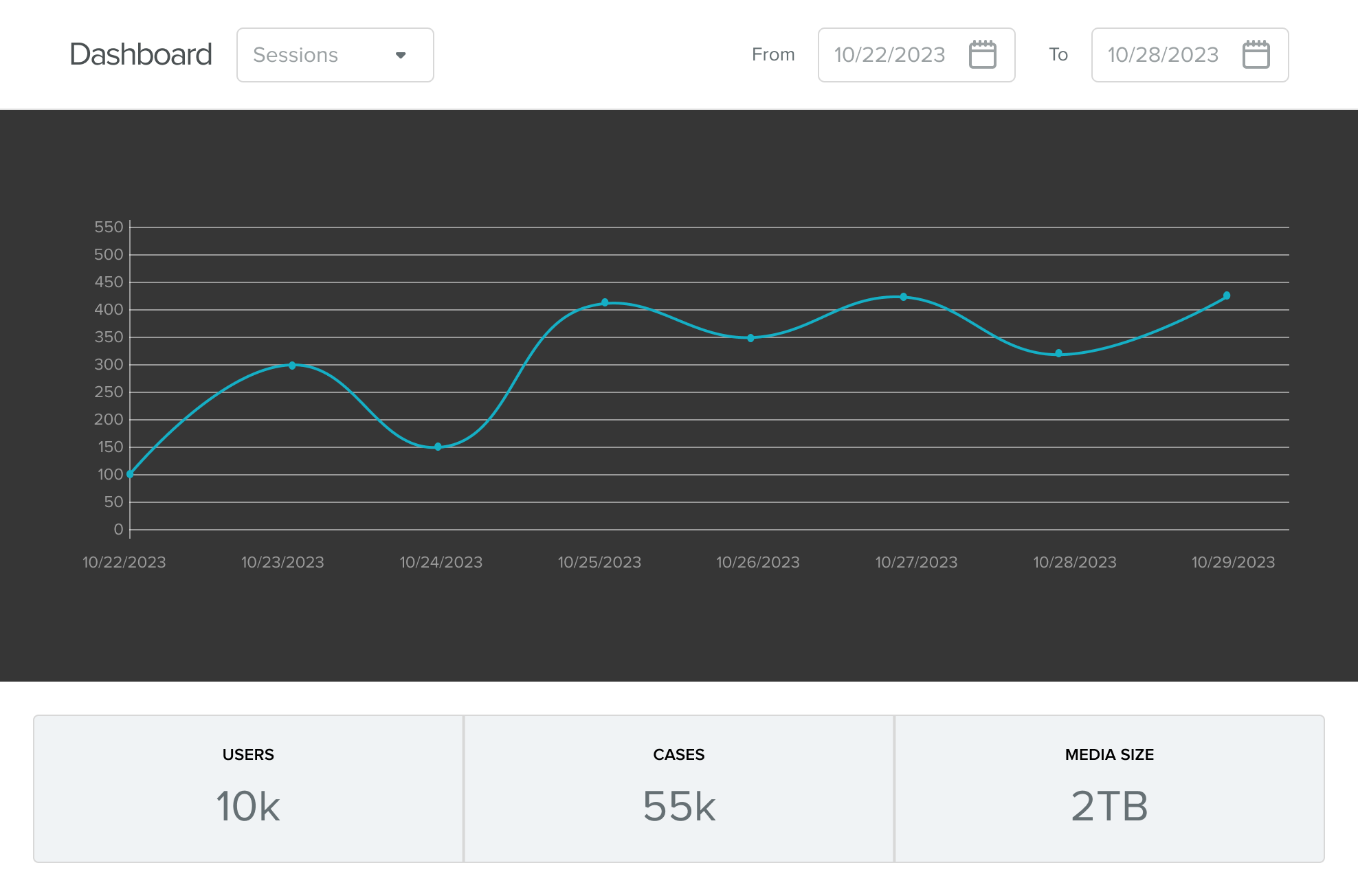
Task: Open the To date calendar icon
Action: pyautogui.click(x=1256, y=54)
